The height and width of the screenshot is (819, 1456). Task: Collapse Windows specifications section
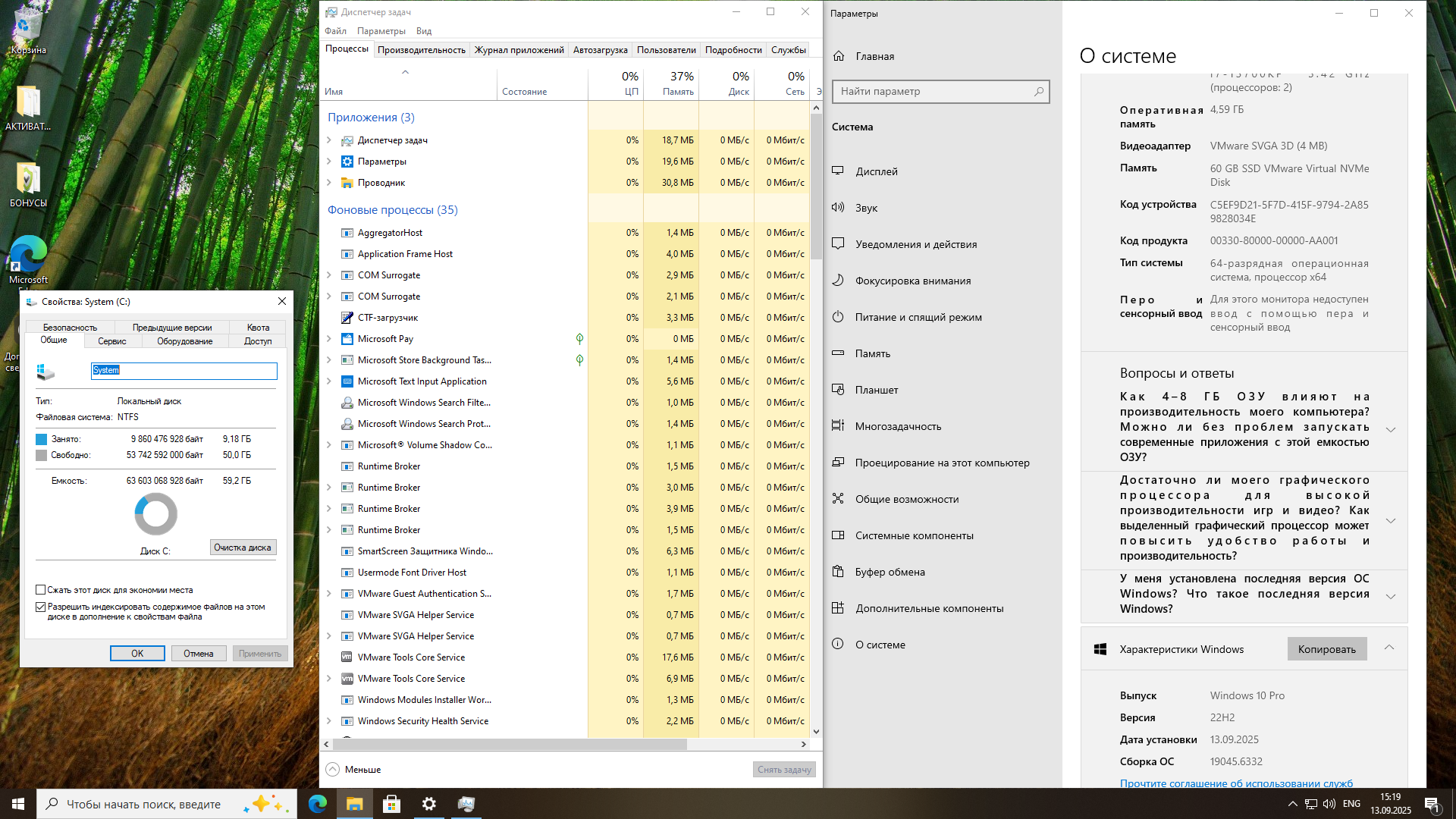1389,648
